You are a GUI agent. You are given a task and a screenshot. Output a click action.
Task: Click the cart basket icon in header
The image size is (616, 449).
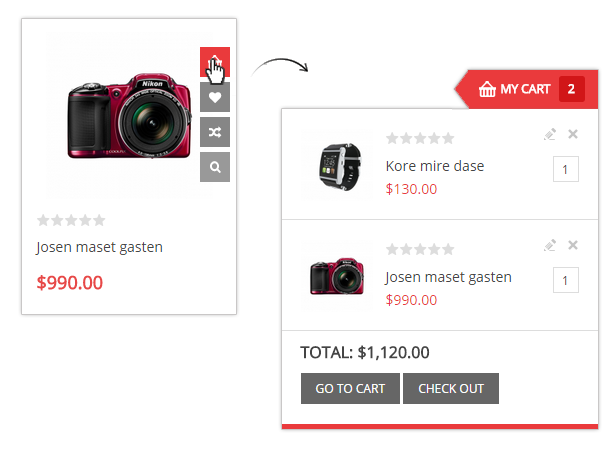(x=487, y=89)
